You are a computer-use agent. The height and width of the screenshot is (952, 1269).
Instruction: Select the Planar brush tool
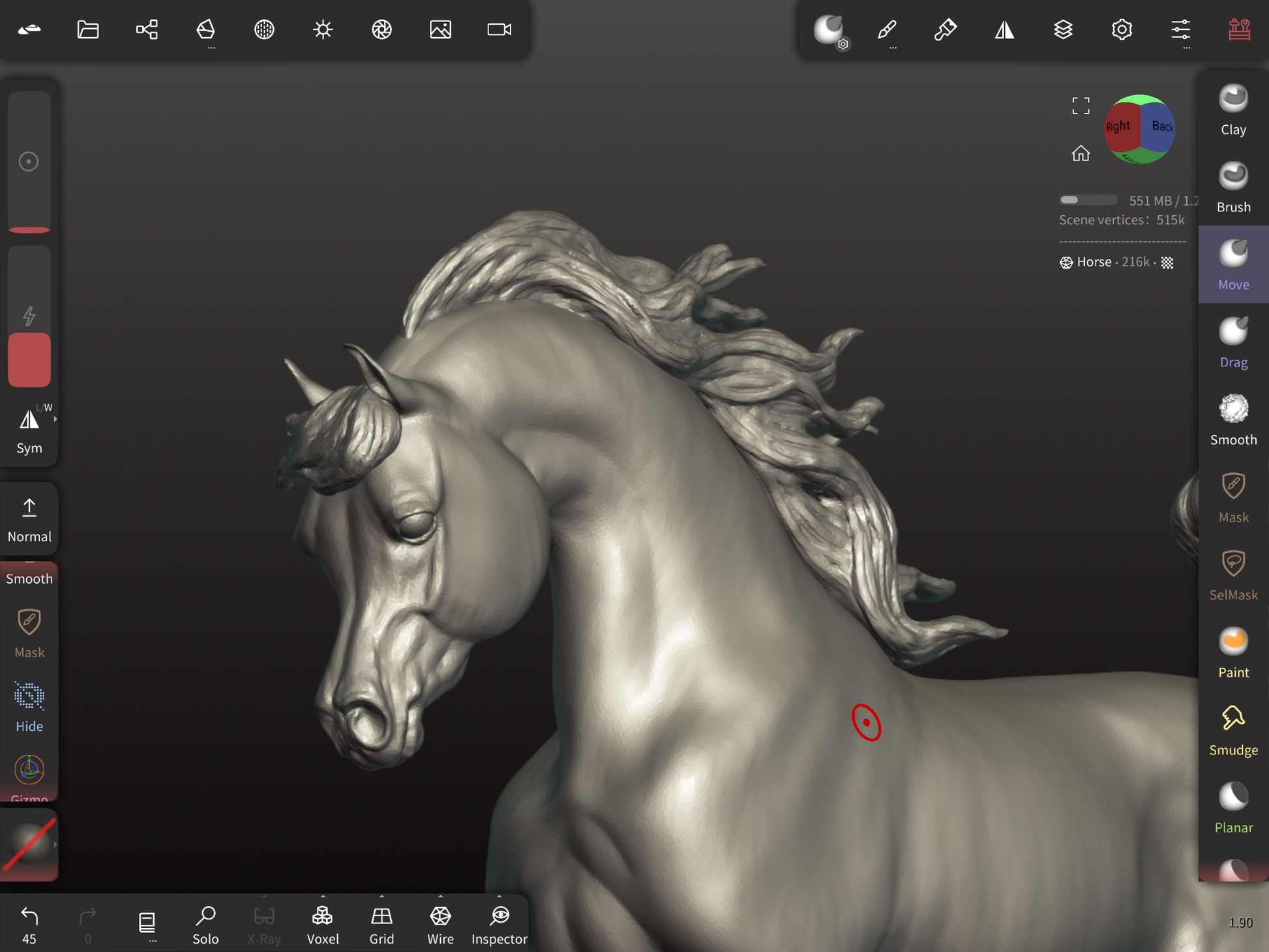(x=1232, y=808)
